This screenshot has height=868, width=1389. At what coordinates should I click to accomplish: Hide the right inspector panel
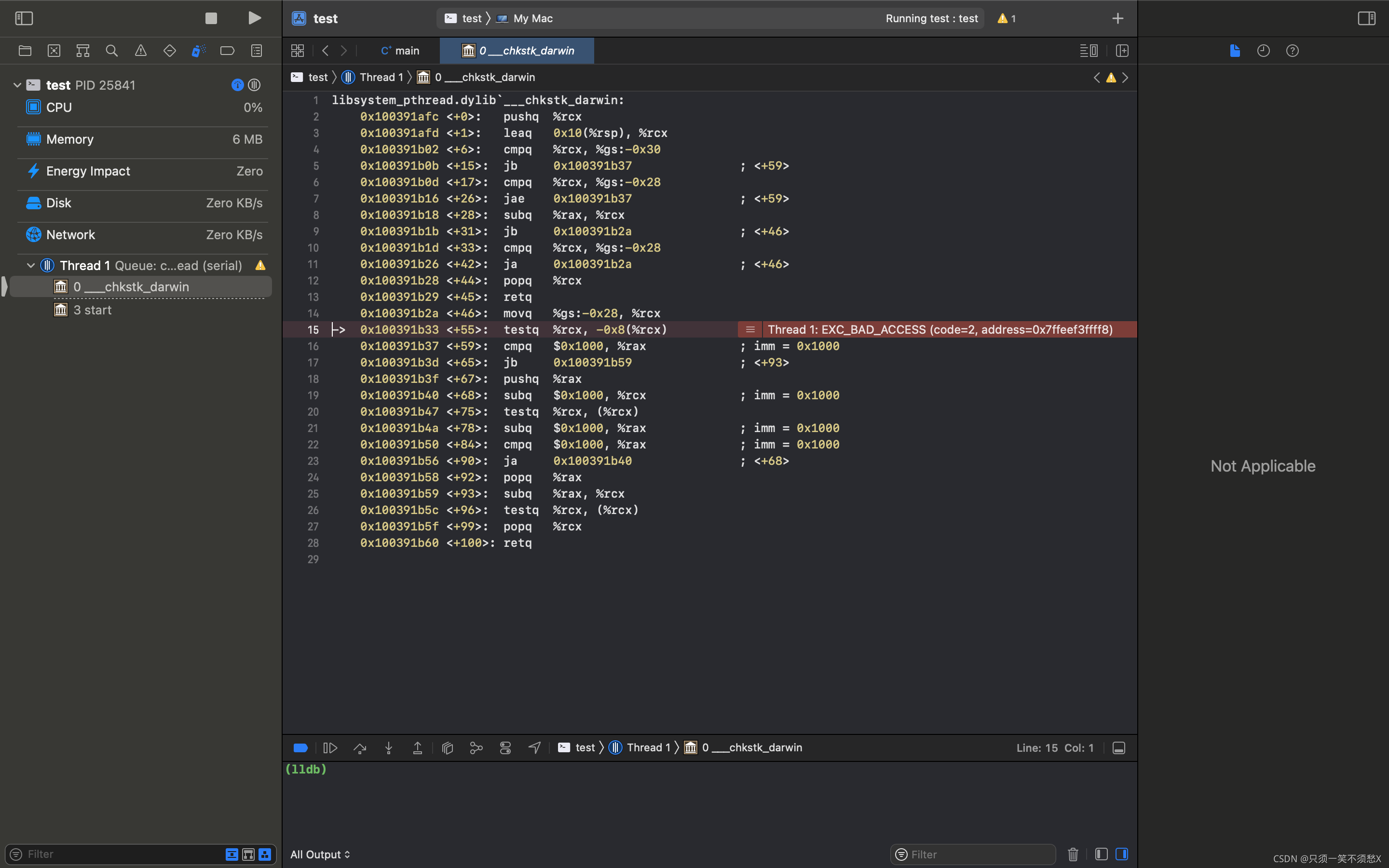pyautogui.click(x=1366, y=18)
